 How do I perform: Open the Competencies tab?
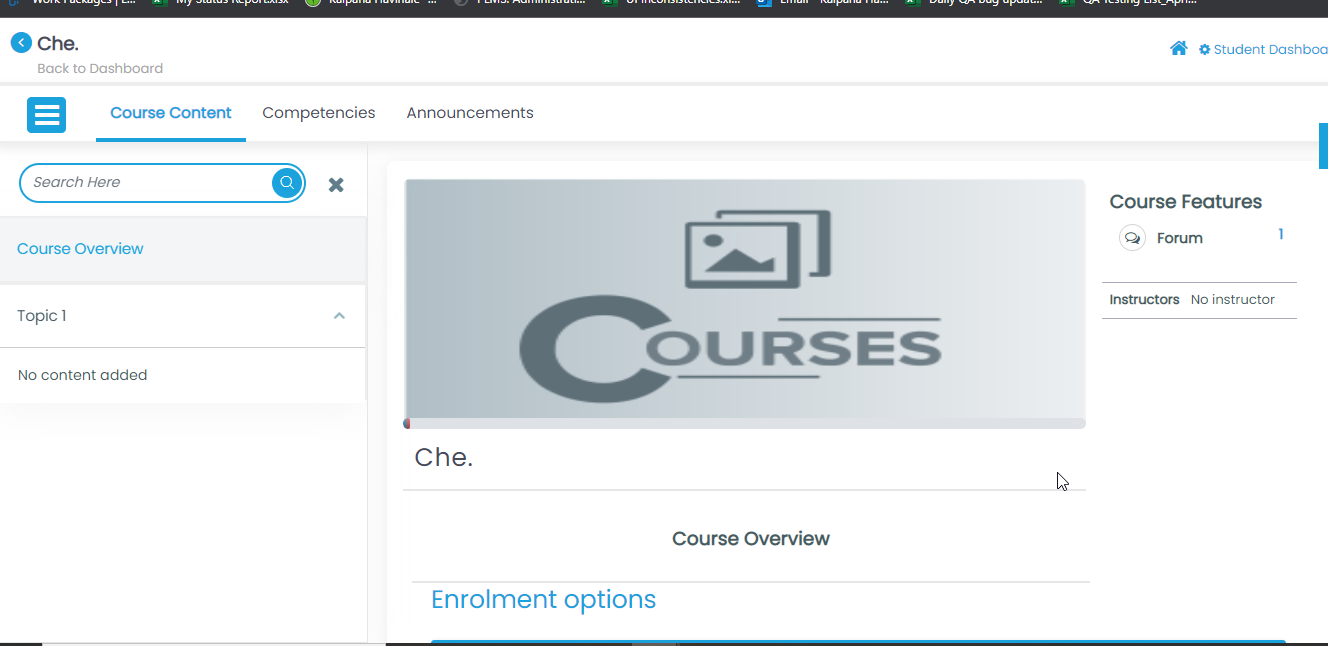(x=319, y=113)
